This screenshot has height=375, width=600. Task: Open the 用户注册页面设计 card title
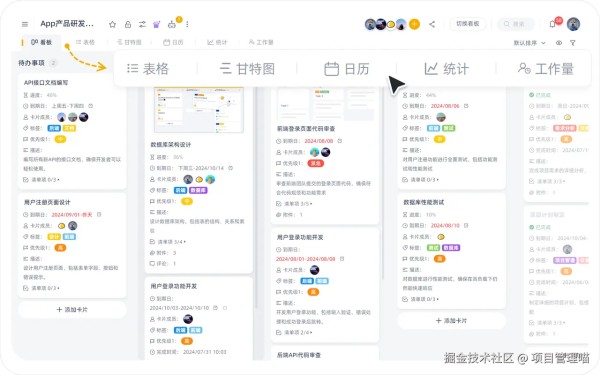(47, 202)
